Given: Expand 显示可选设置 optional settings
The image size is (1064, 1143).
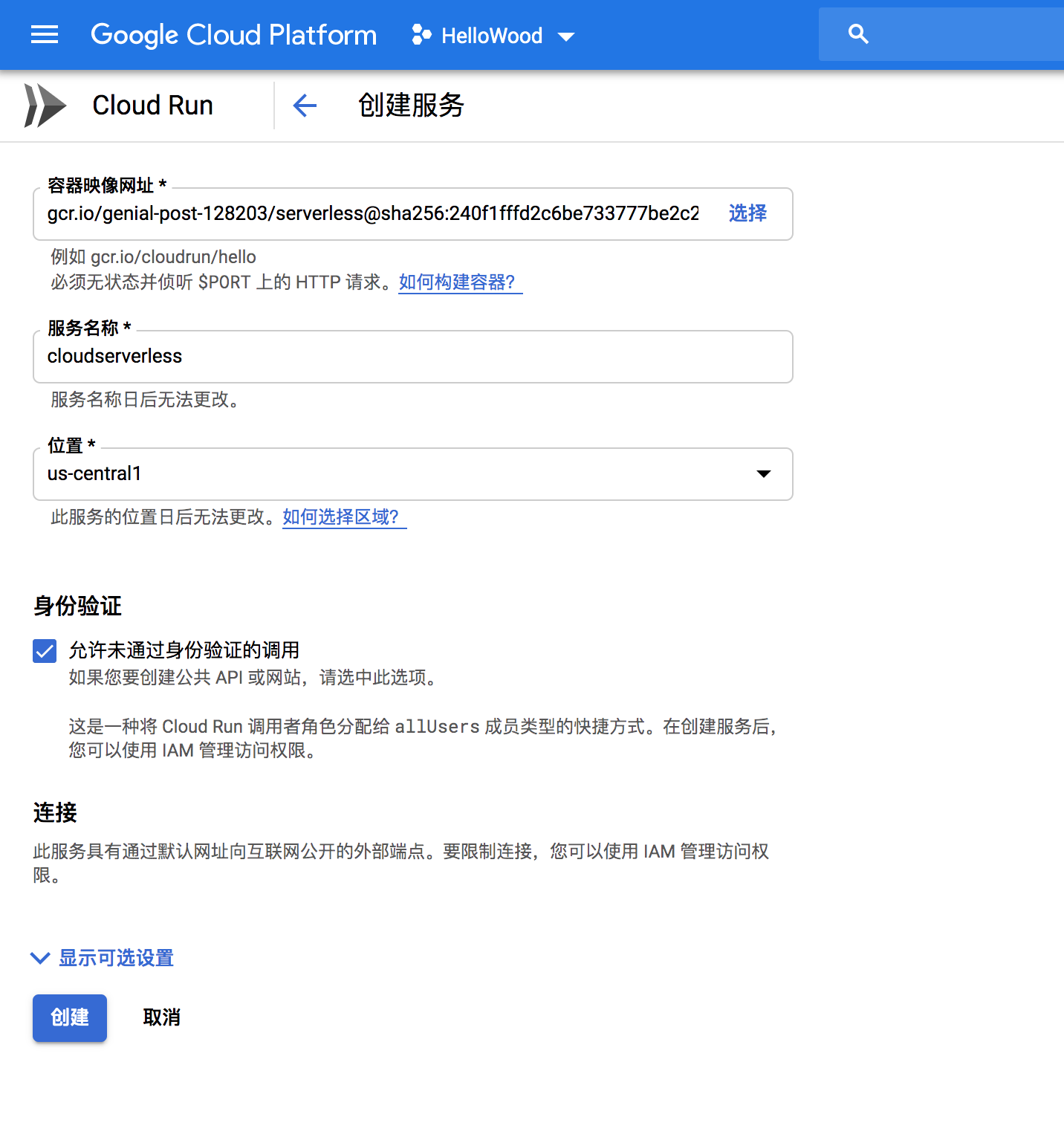Looking at the screenshot, I should (x=102, y=958).
